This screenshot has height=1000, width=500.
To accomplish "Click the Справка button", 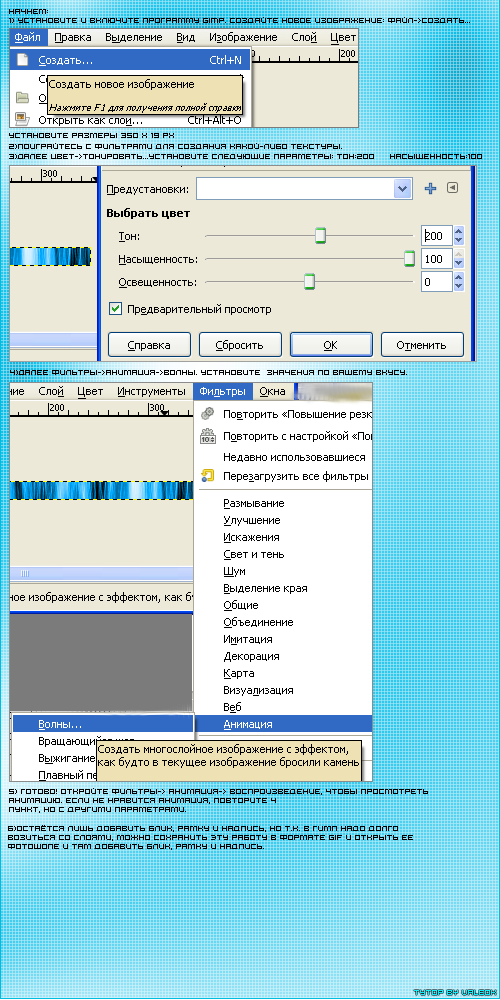I will 149,345.
